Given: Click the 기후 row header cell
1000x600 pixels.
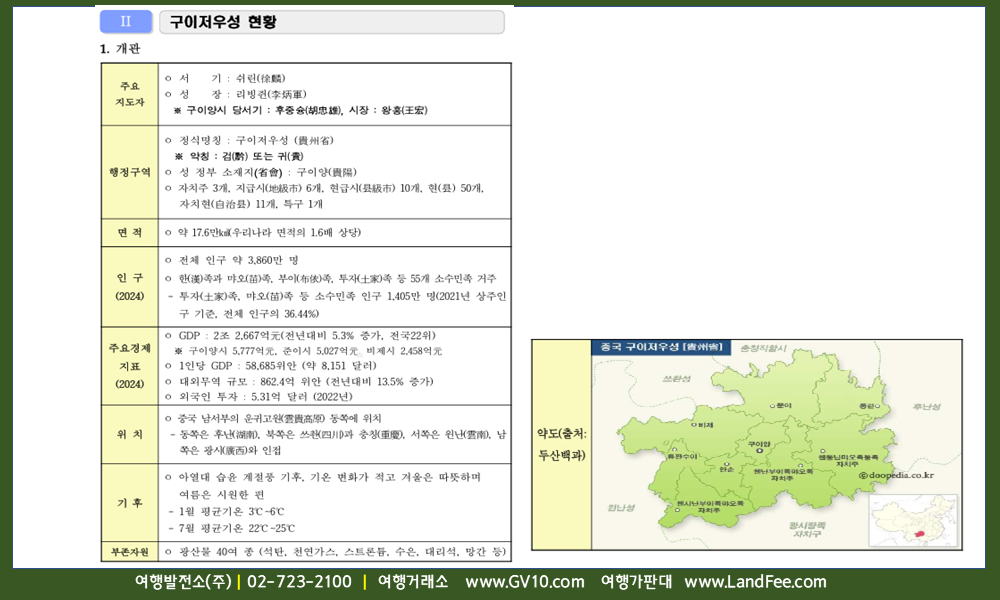Looking at the screenshot, I should point(130,503).
